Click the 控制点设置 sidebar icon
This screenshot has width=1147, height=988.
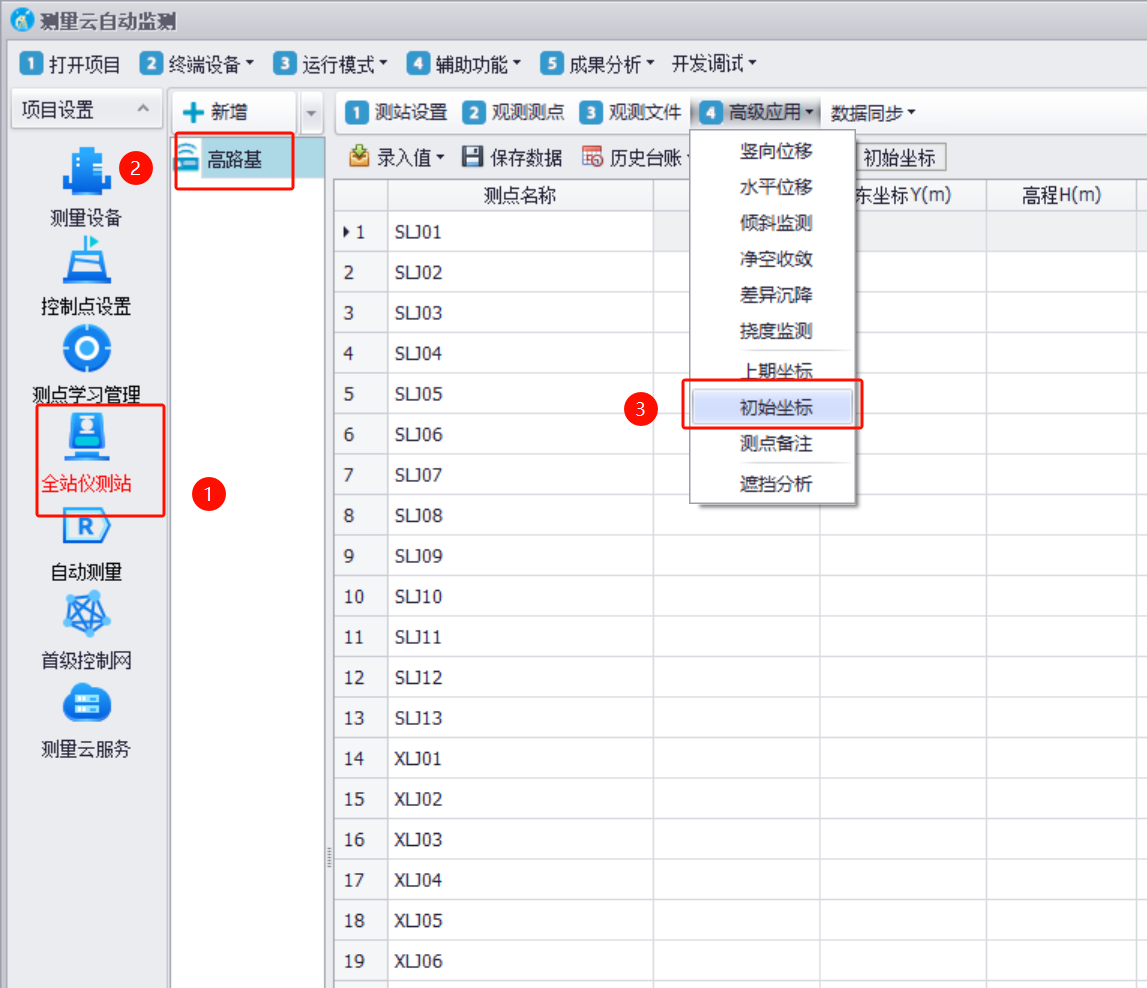[86, 262]
